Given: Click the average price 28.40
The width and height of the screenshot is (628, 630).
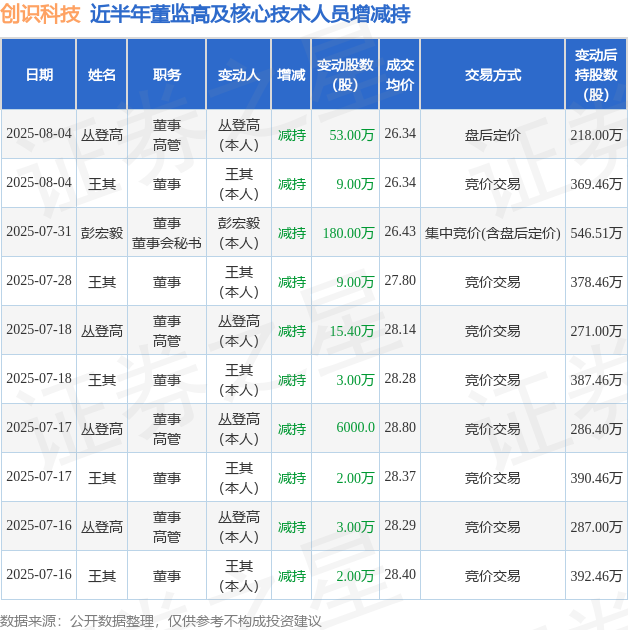Looking at the screenshot, I should [400, 574].
